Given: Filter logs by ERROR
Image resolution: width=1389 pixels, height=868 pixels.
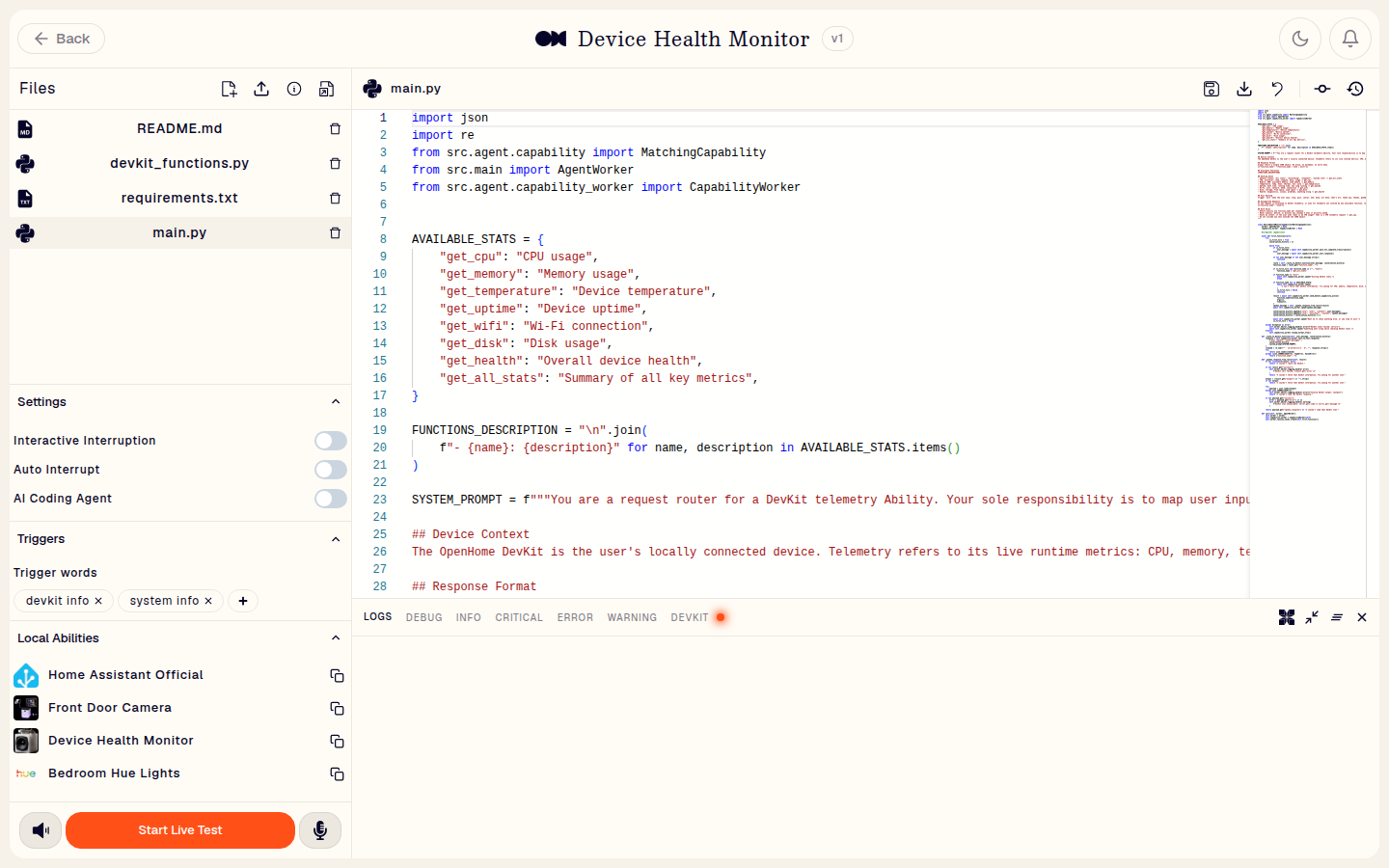Looking at the screenshot, I should (x=575, y=617).
